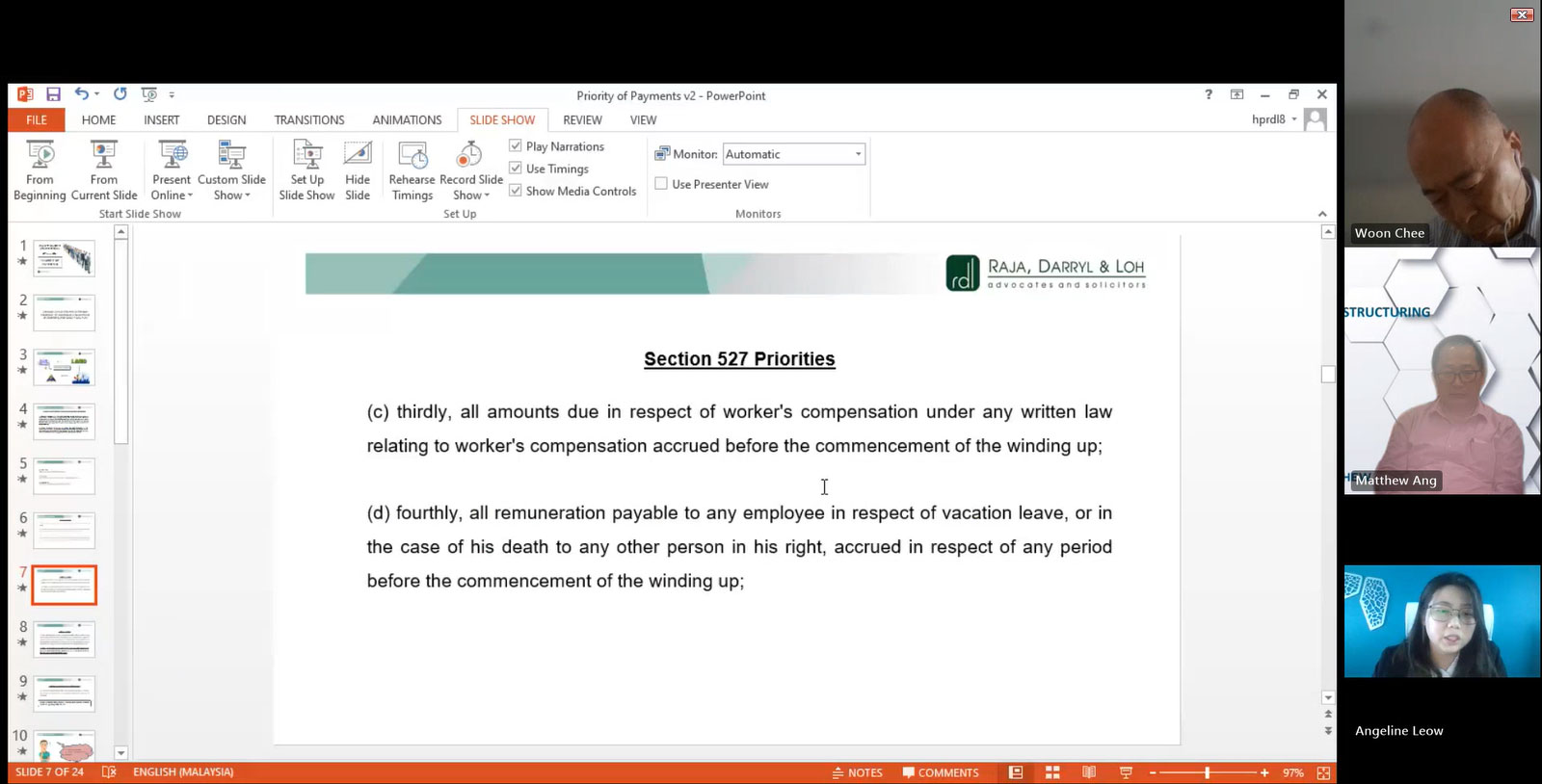The width and height of the screenshot is (1542, 784).
Task: Click Hide Slide button
Action: click(358, 170)
